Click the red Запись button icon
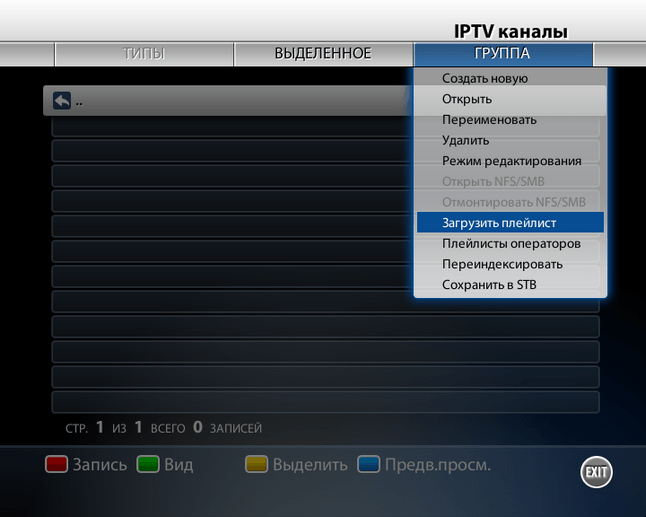Screen dimensions: 646x517 click(56, 464)
